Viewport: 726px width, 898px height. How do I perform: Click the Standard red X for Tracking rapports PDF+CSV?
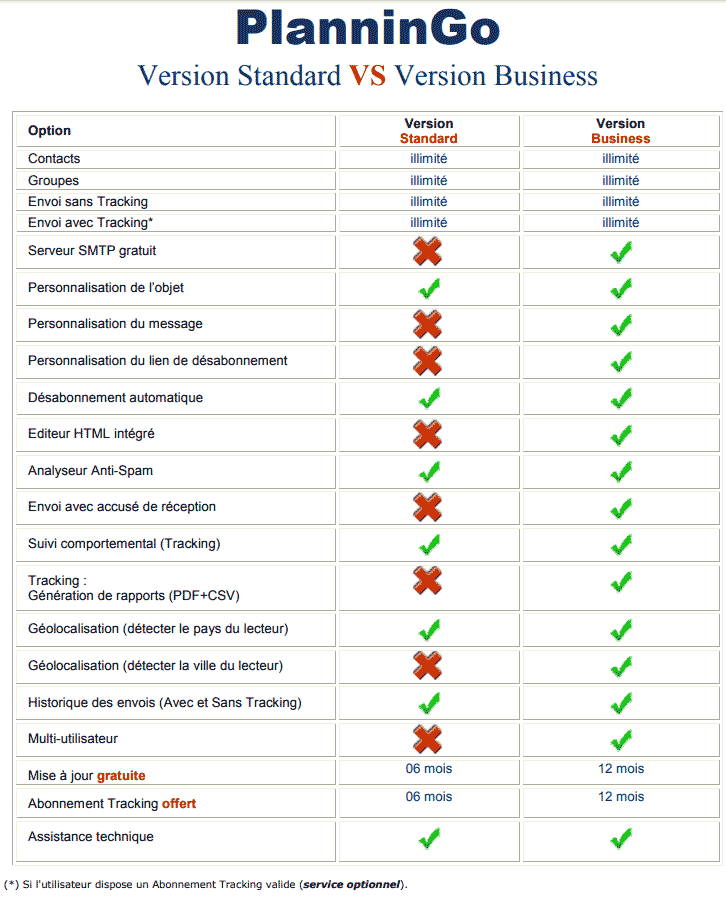coord(428,581)
